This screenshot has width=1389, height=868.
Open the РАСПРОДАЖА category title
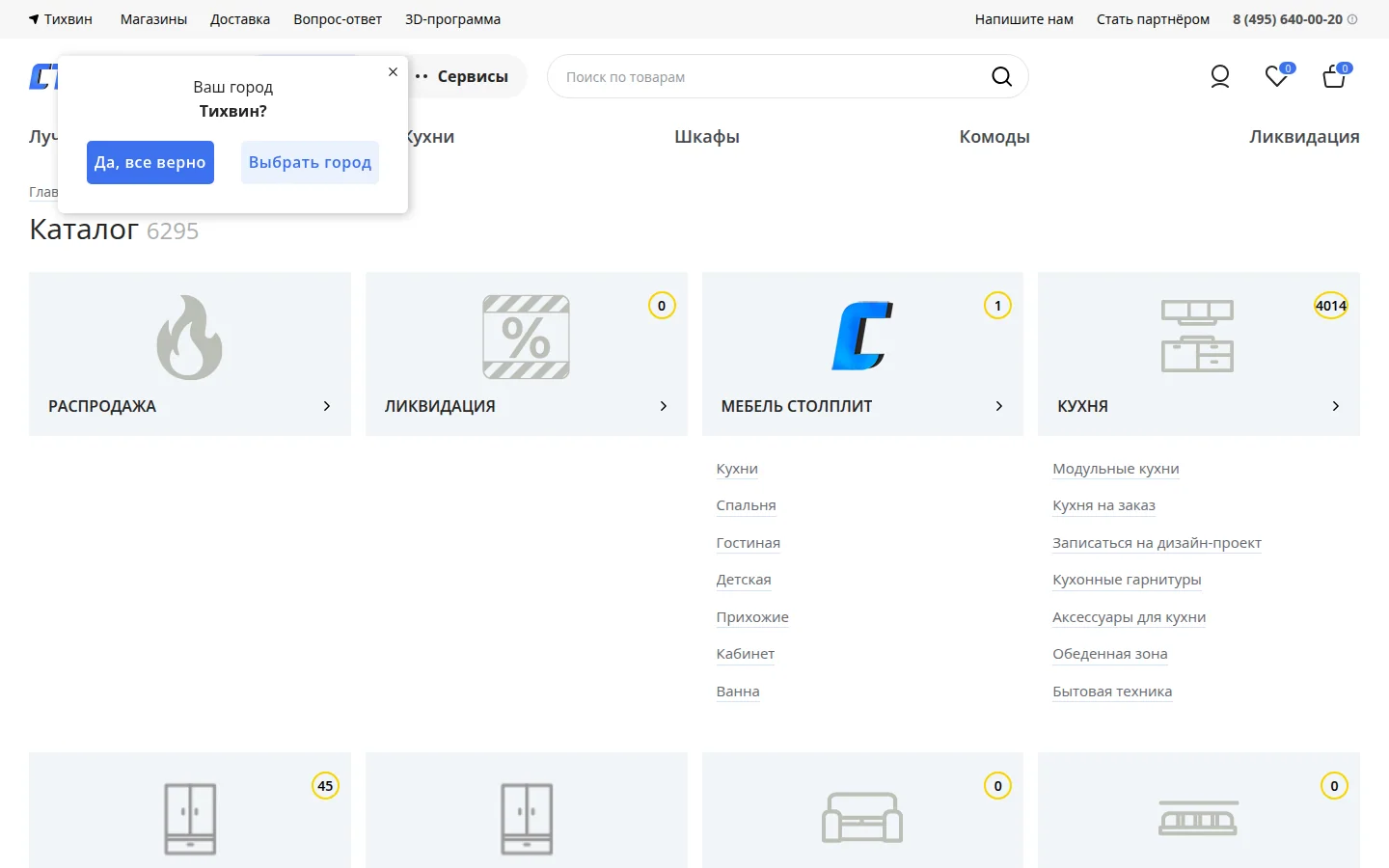click(102, 406)
